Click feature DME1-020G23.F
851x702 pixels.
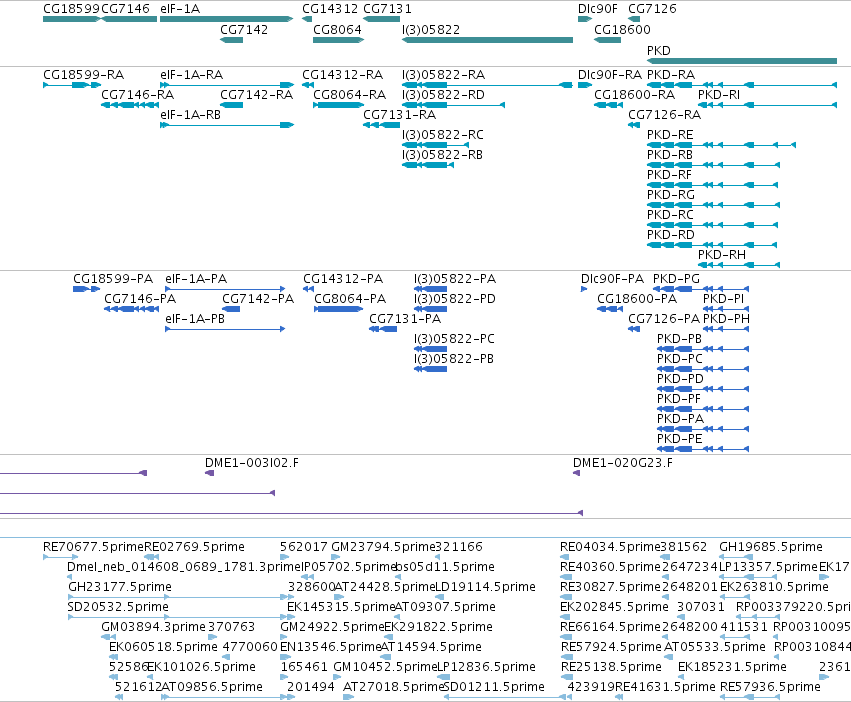pos(623,463)
